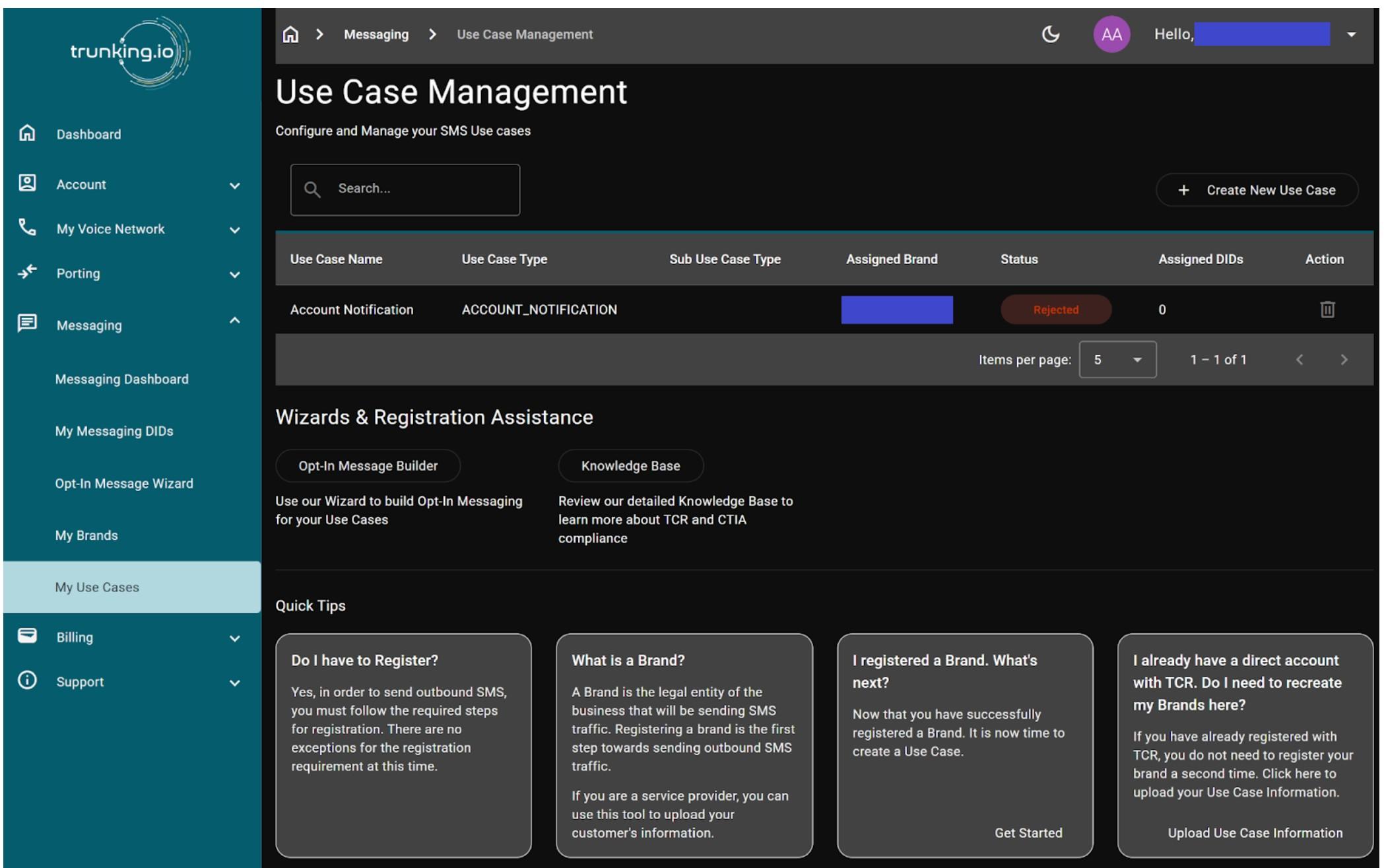Click the Billing card icon
Image resolution: width=1384 pixels, height=868 pixels.
click(x=27, y=636)
